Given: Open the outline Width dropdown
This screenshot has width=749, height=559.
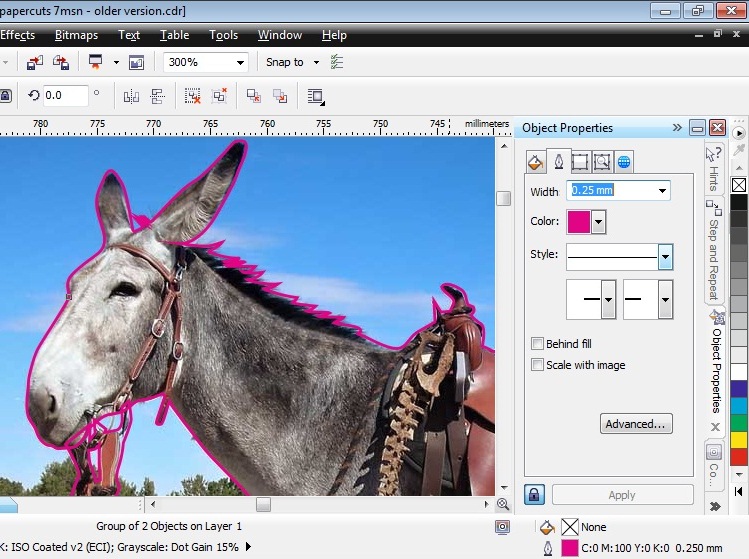Looking at the screenshot, I should tap(662, 191).
